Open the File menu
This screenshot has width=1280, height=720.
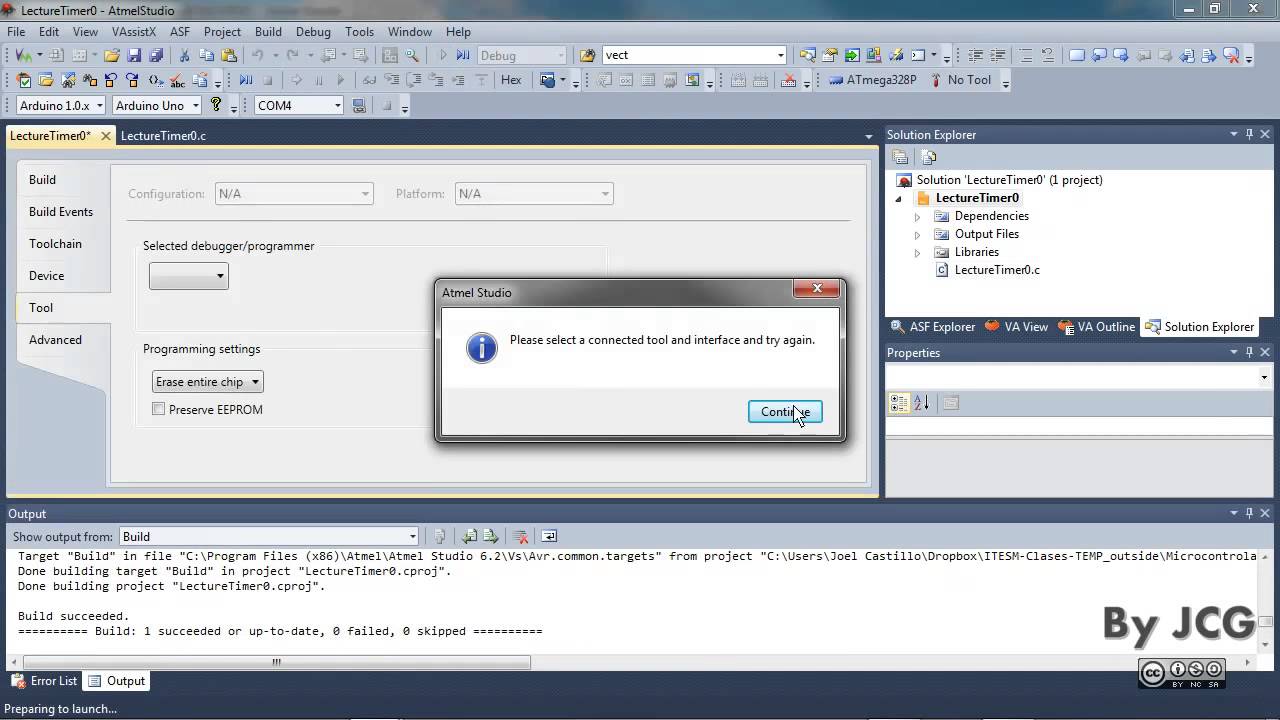pos(16,32)
